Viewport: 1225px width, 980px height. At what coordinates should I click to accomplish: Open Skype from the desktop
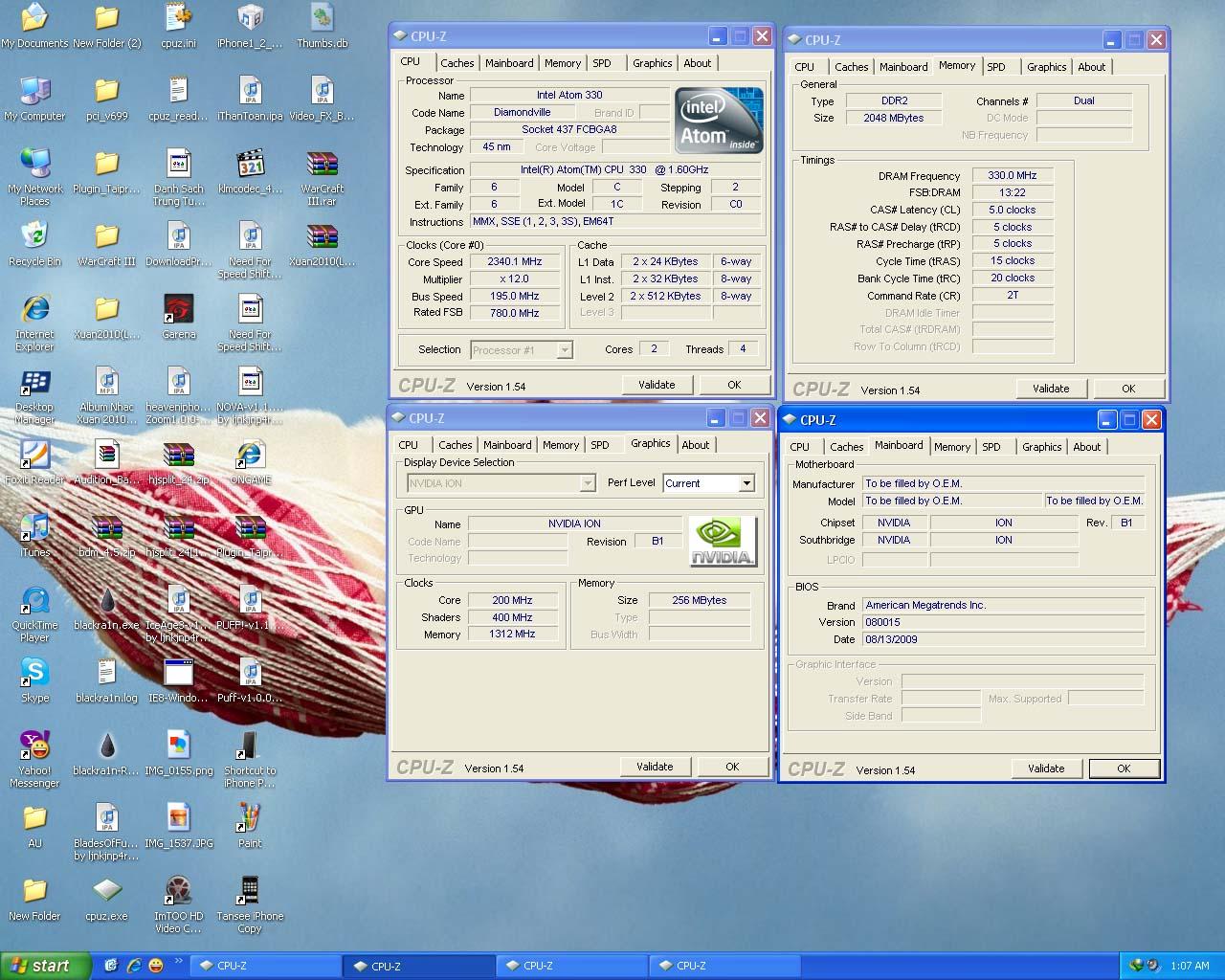click(34, 680)
